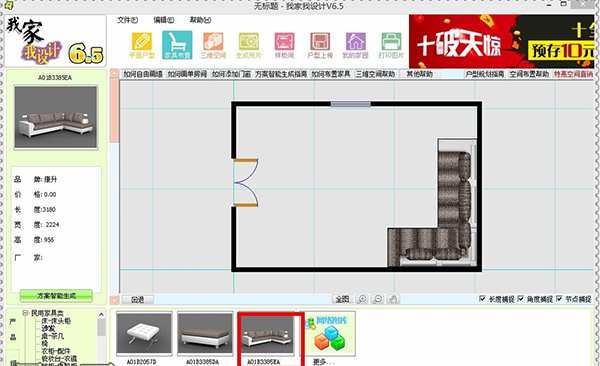This screenshot has width=600, height=366.
Task: Click the 价格: 0.00 text
Action: pyautogui.click(x=35, y=194)
